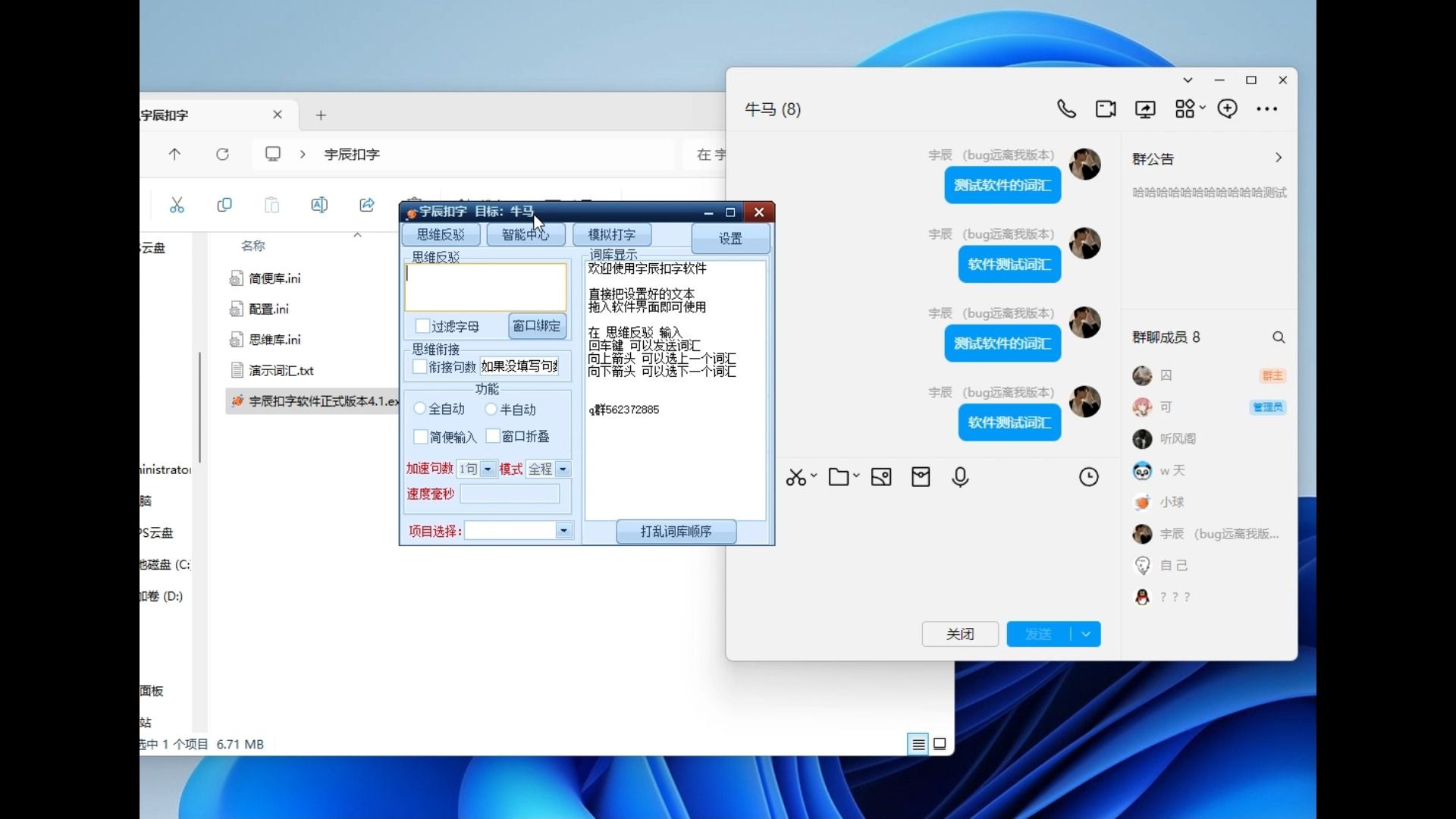
Task: Start a voice call in the 牛马 chat
Action: [1066, 109]
